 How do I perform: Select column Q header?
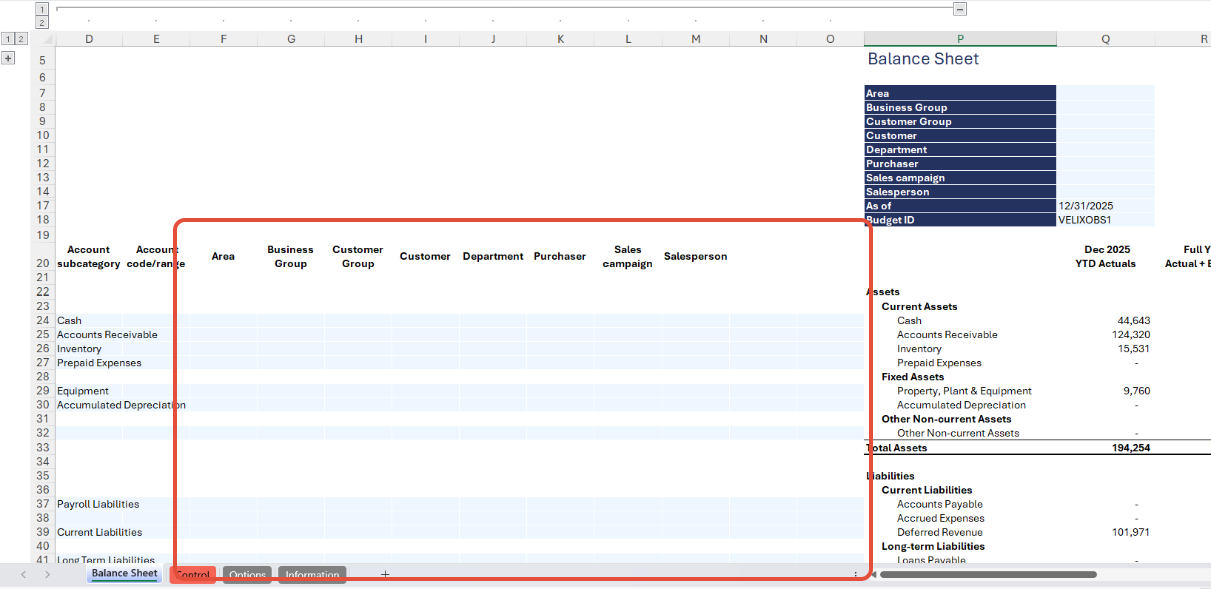(x=1105, y=39)
